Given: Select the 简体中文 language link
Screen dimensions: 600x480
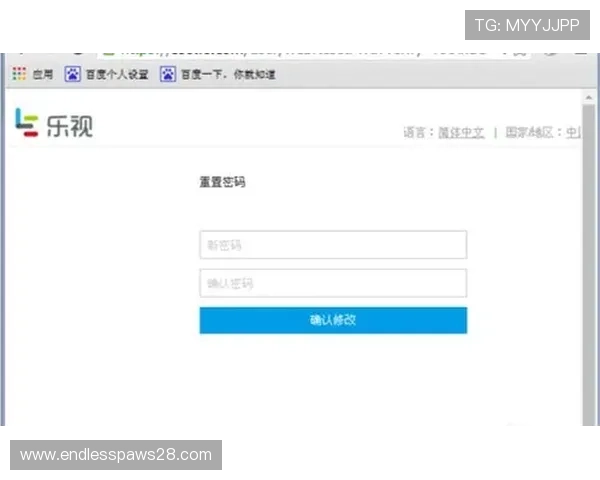Looking at the screenshot, I should pyautogui.click(x=461, y=132).
